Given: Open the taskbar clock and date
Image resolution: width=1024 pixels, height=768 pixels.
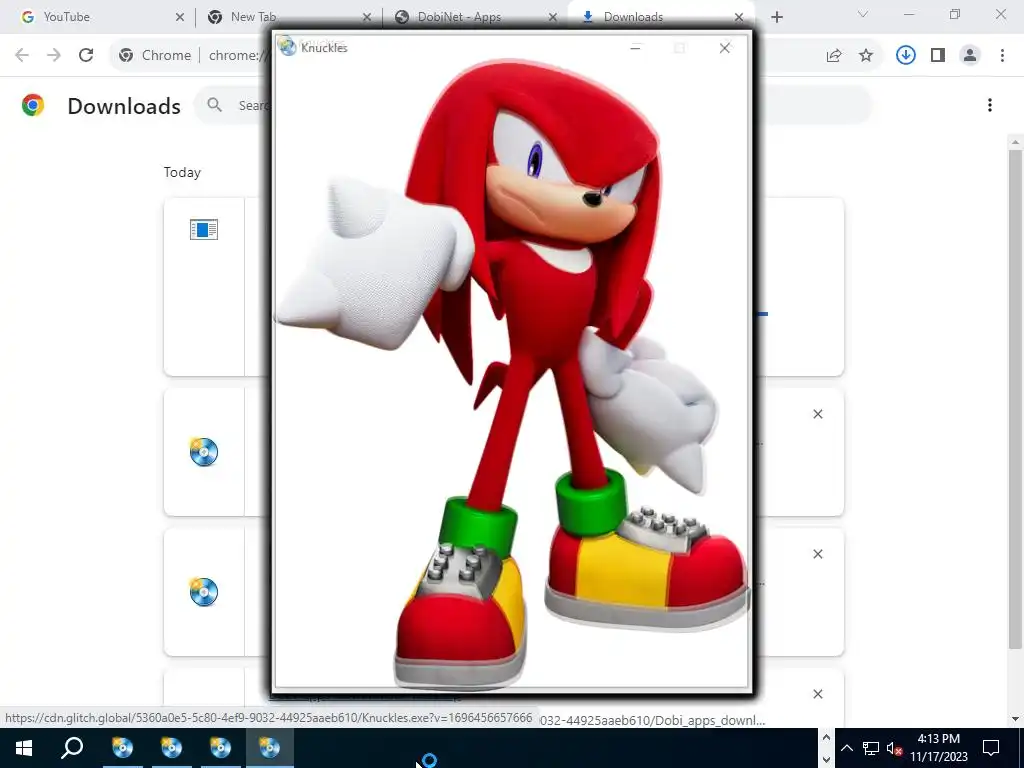Looking at the screenshot, I should (x=939, y=748).
